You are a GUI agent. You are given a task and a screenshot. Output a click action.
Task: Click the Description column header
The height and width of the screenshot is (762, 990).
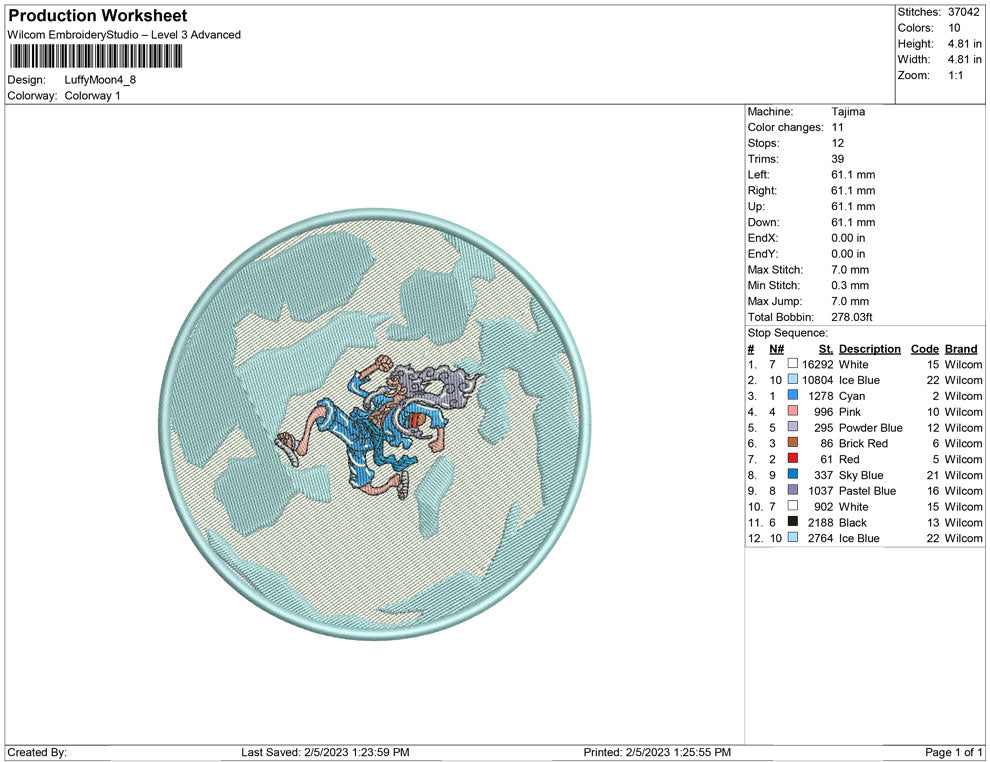869,349
